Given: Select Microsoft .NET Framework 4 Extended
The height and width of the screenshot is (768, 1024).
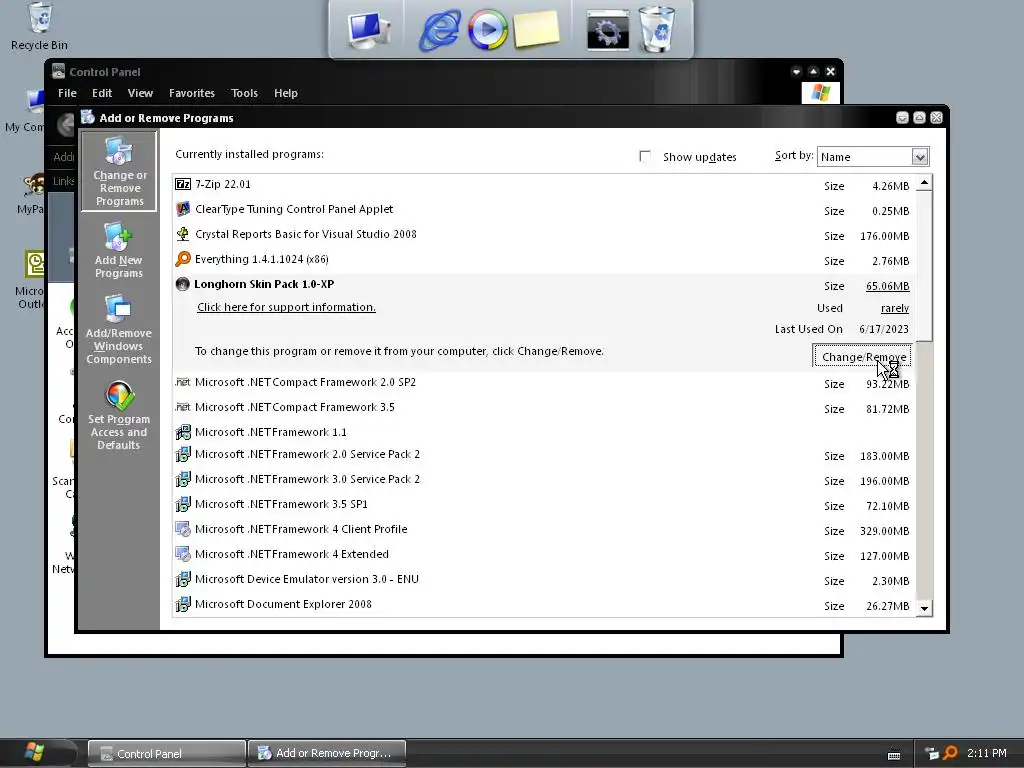Looking at the screenshot, I should coord(543,554).
